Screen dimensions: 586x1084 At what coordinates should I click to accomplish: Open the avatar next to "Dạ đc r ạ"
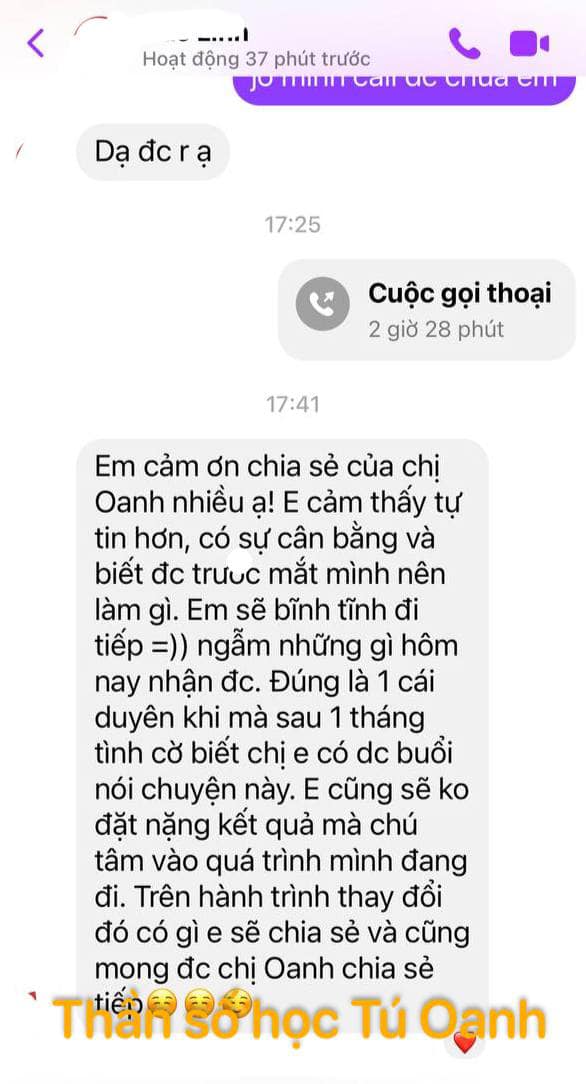(19, 150)
